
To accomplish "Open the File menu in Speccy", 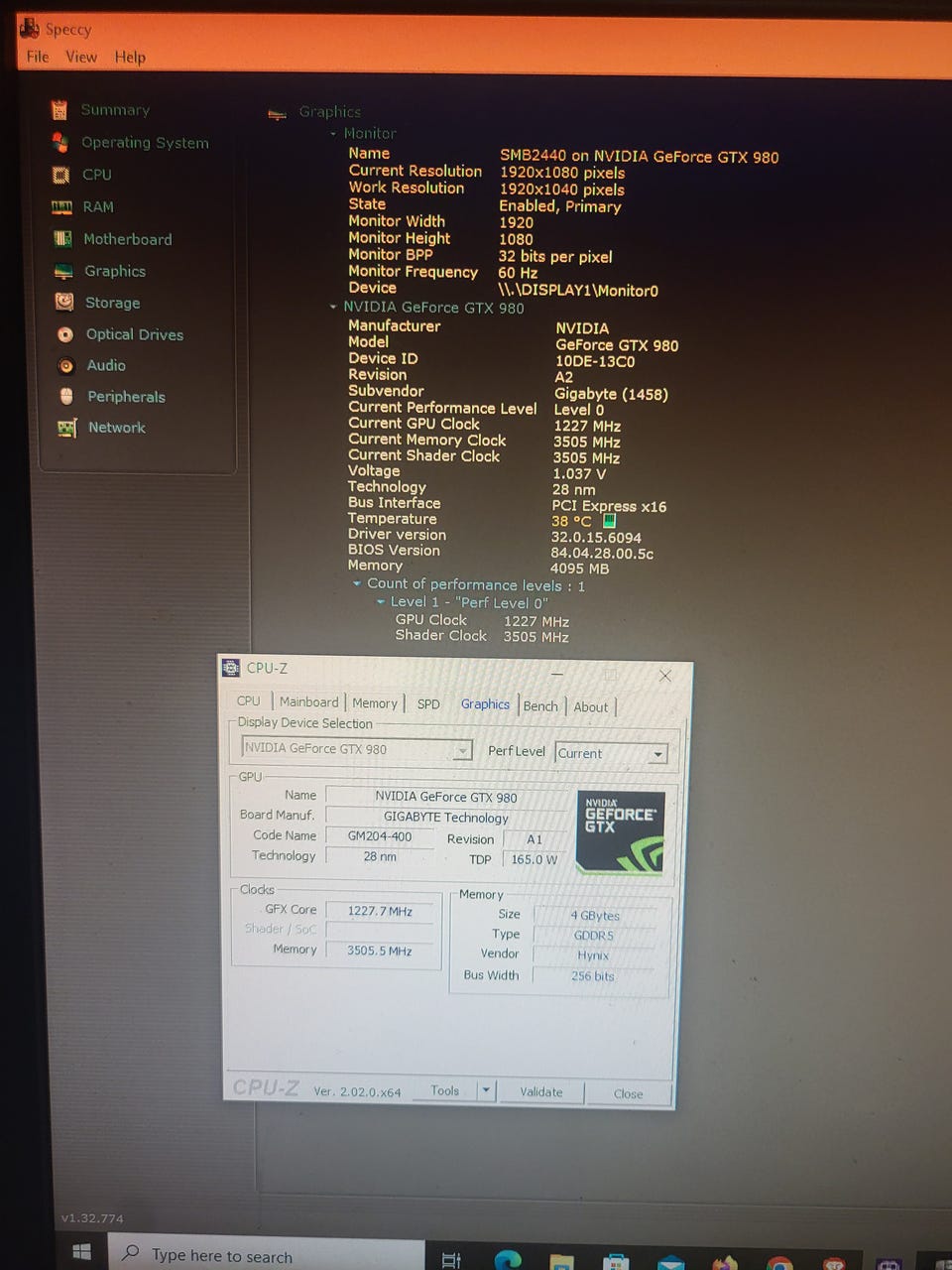I will tap(38, 57).
